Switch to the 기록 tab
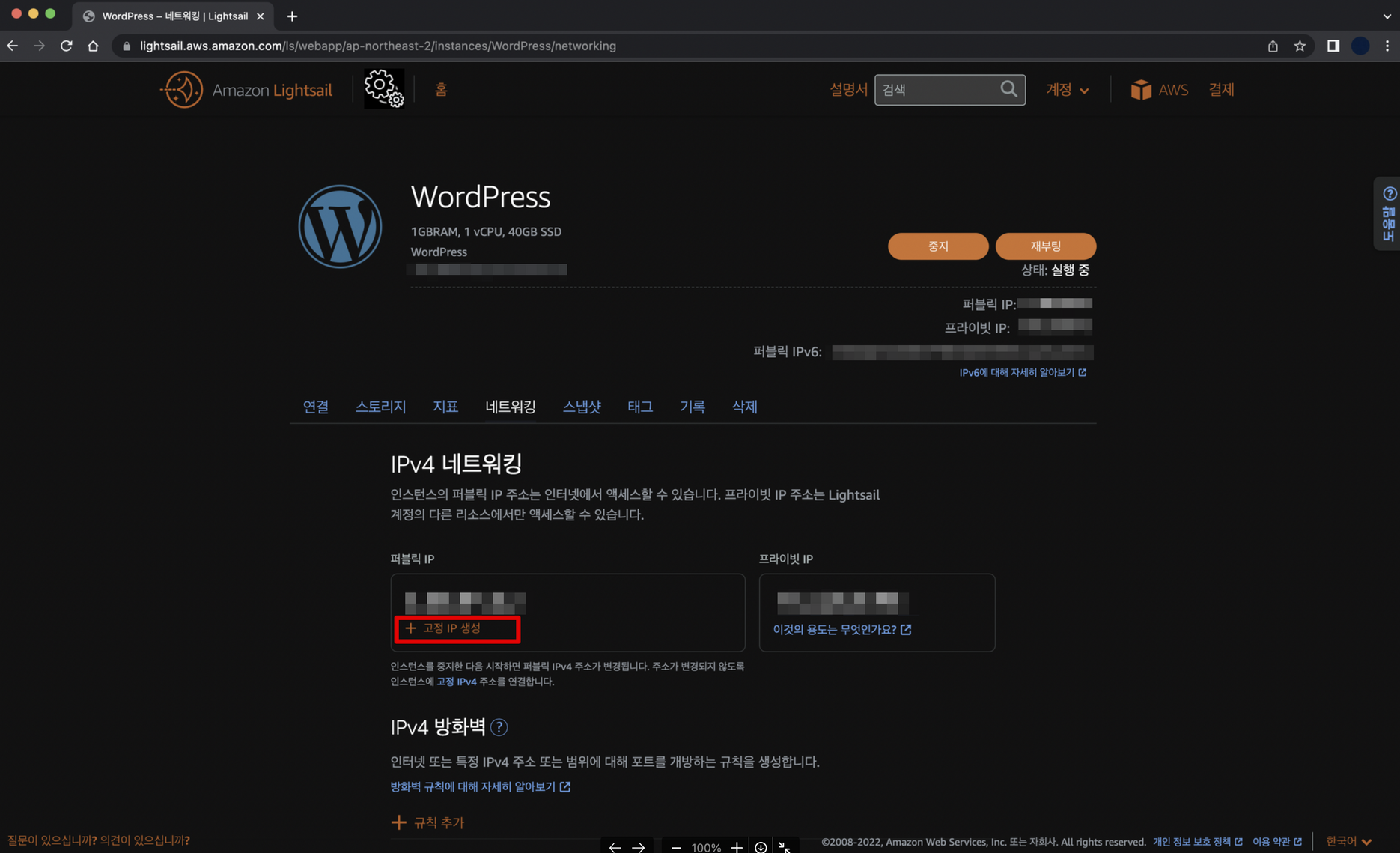 (693, 407)
